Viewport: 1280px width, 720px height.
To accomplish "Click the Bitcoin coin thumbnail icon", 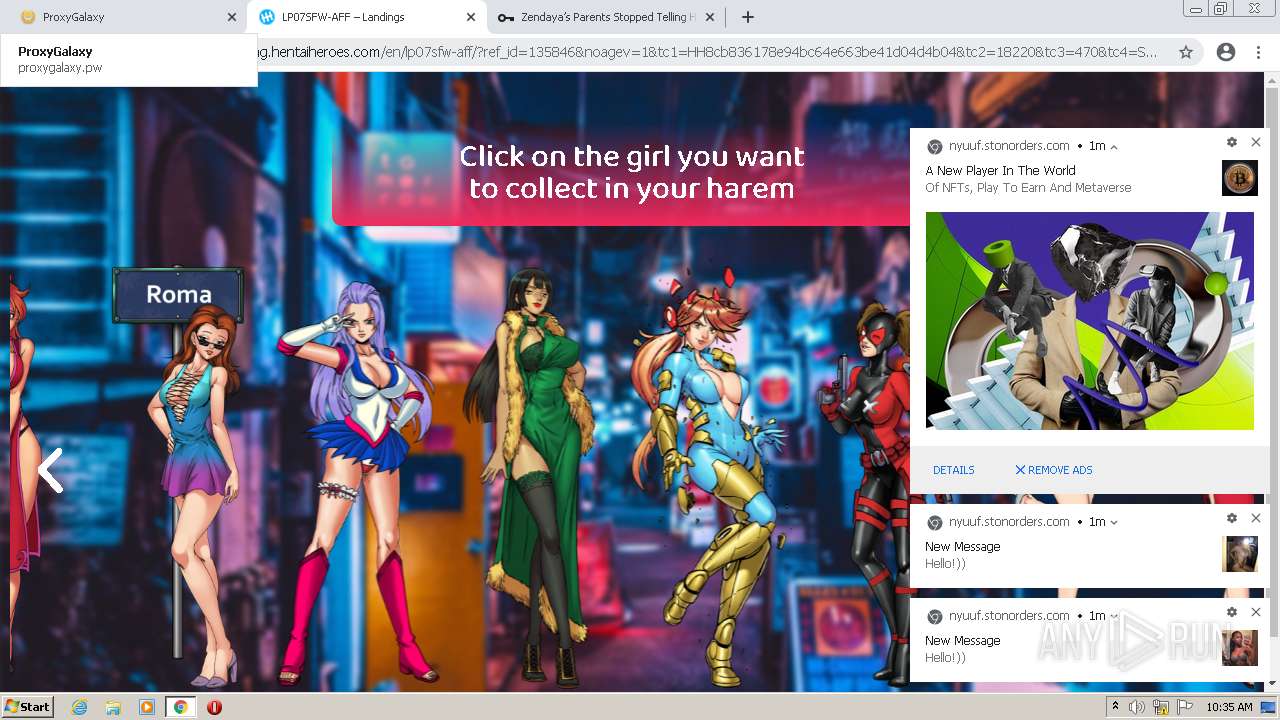I will click(1240, 178).
